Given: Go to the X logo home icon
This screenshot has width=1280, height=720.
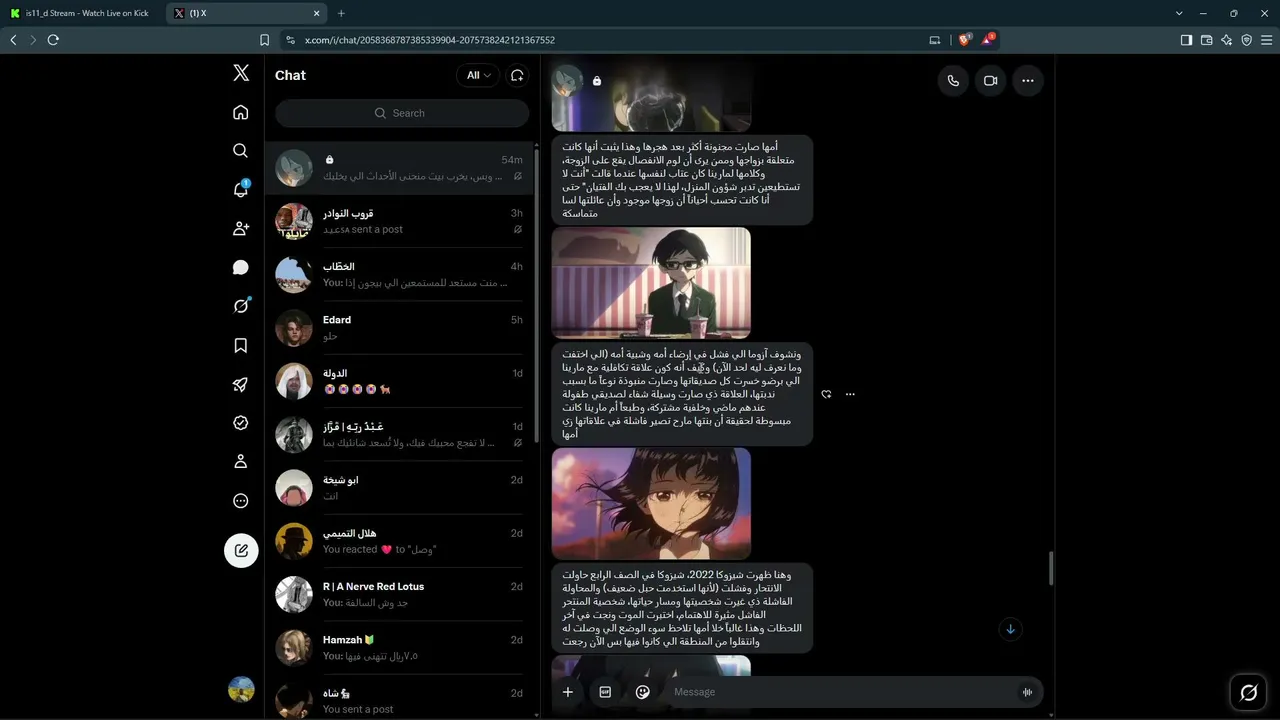Looking at the screenshot, I should pos(241,73).
